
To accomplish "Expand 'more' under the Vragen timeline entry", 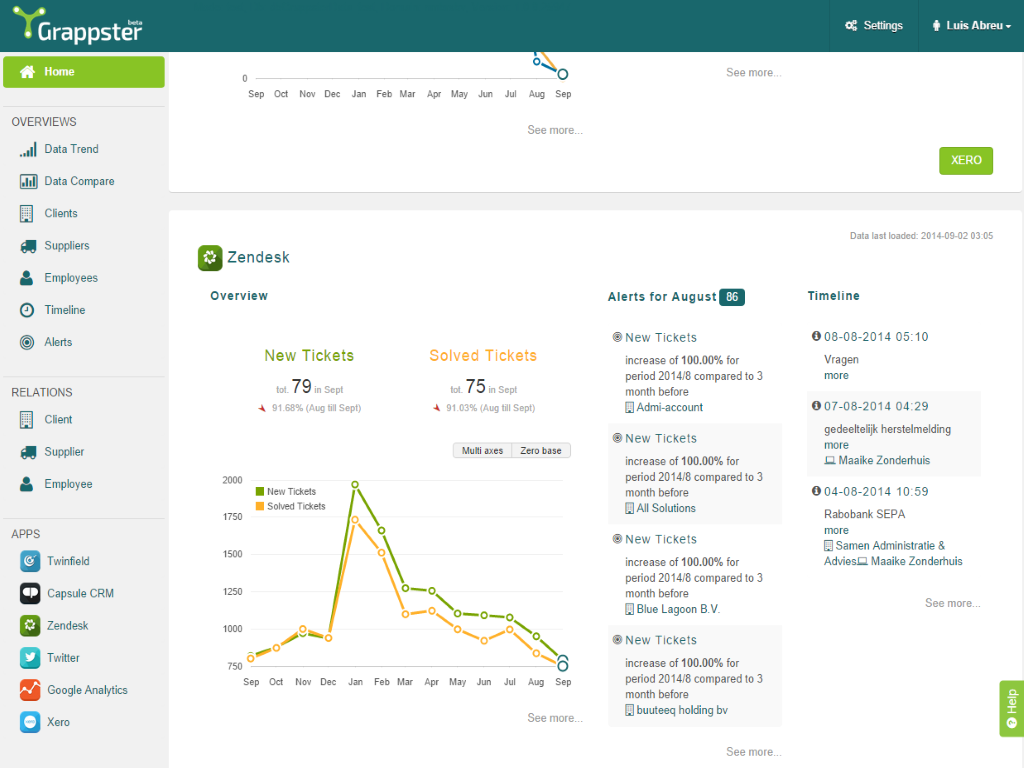I will coord(836,376).
